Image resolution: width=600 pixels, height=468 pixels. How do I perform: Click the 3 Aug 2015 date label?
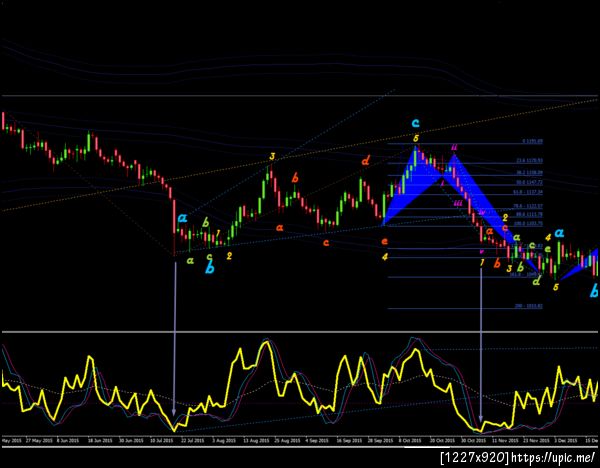click(224, 440)
